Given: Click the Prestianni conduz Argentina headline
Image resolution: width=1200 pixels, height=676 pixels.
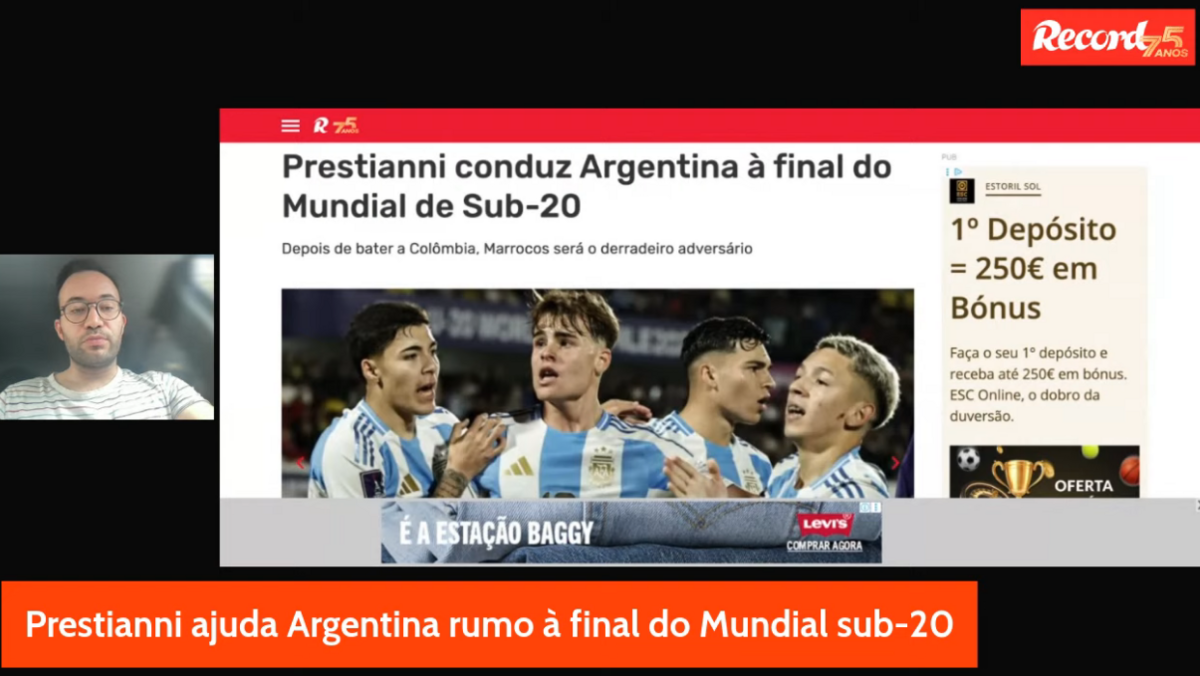Looking at the screenshot, I should [x=586, y=186].
